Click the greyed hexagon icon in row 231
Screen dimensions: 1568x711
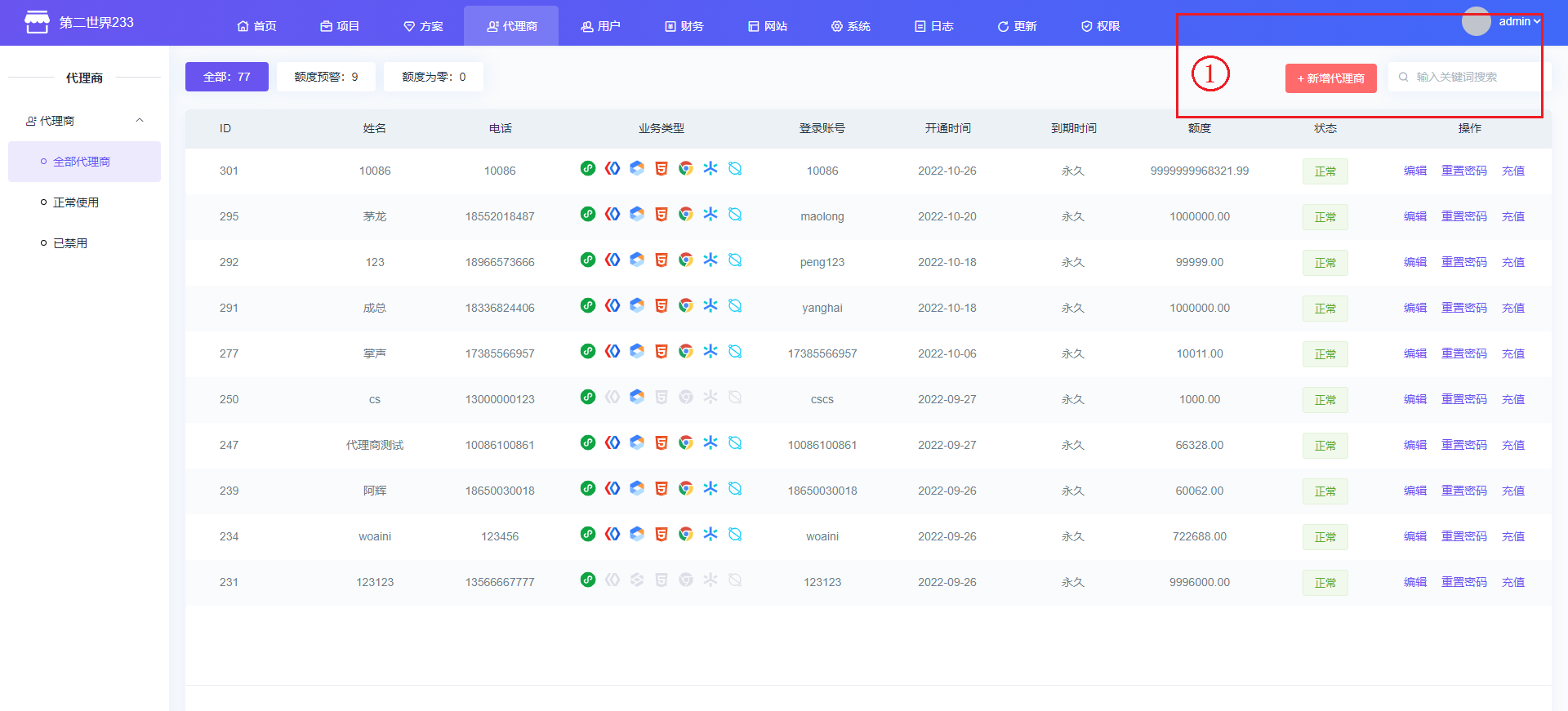click(637, 580)
